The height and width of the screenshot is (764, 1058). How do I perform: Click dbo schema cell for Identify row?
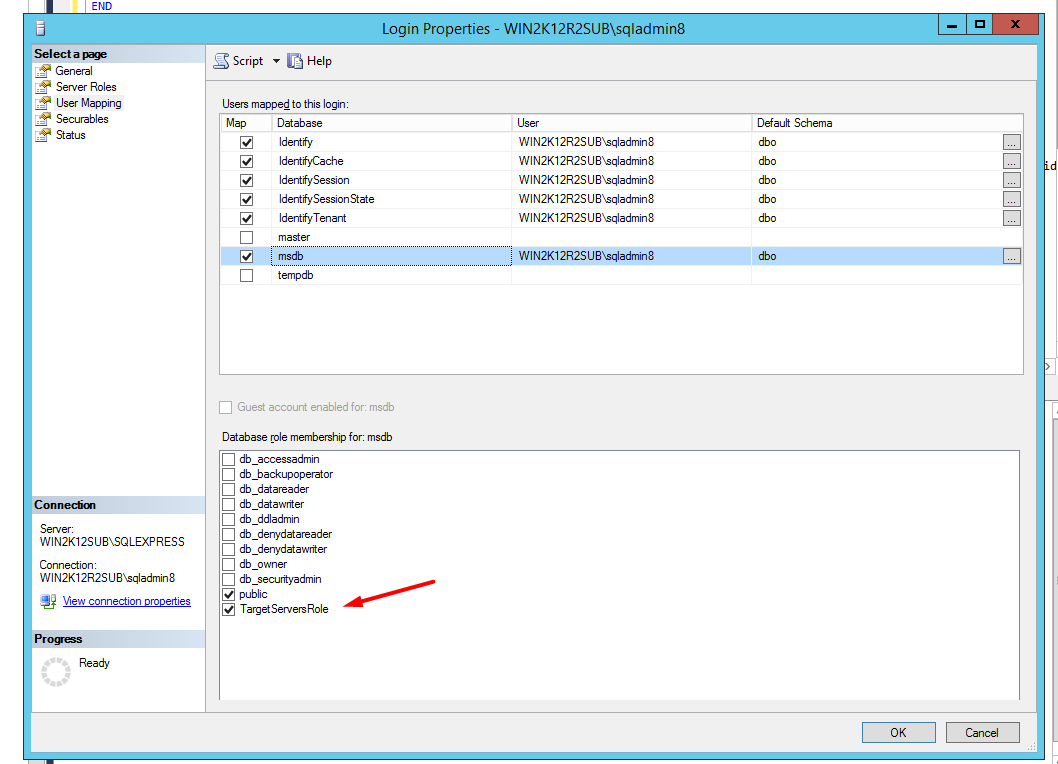point(877,142)
